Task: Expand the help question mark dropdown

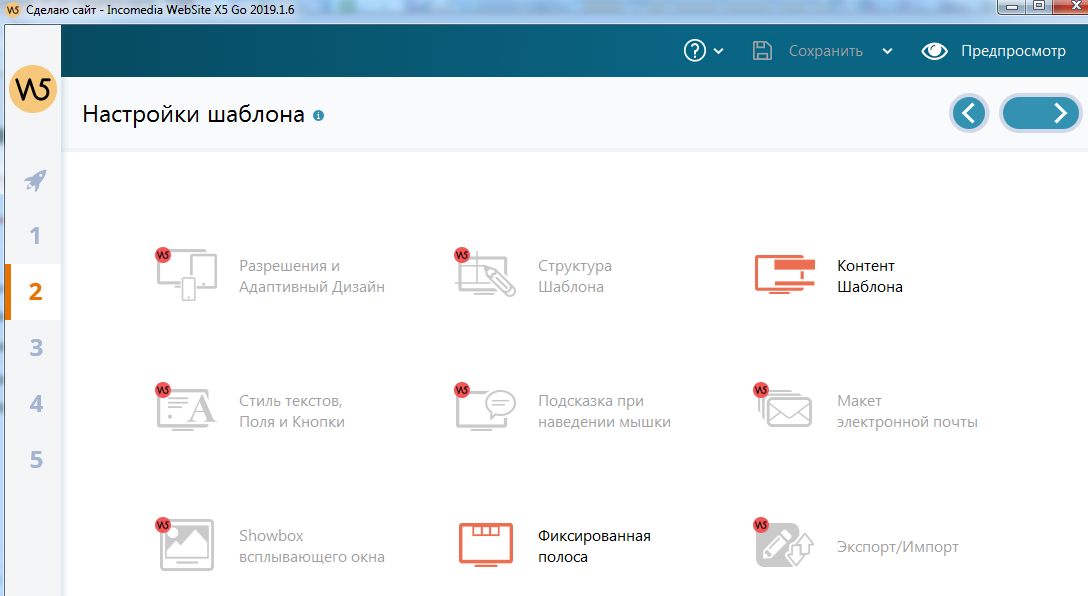Action: (704, 51)
